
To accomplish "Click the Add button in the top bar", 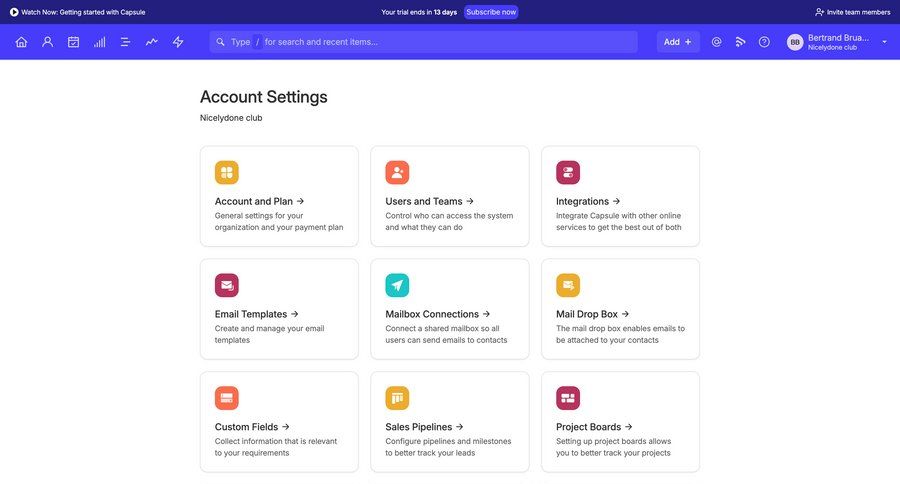I will [x=678, y=42].
